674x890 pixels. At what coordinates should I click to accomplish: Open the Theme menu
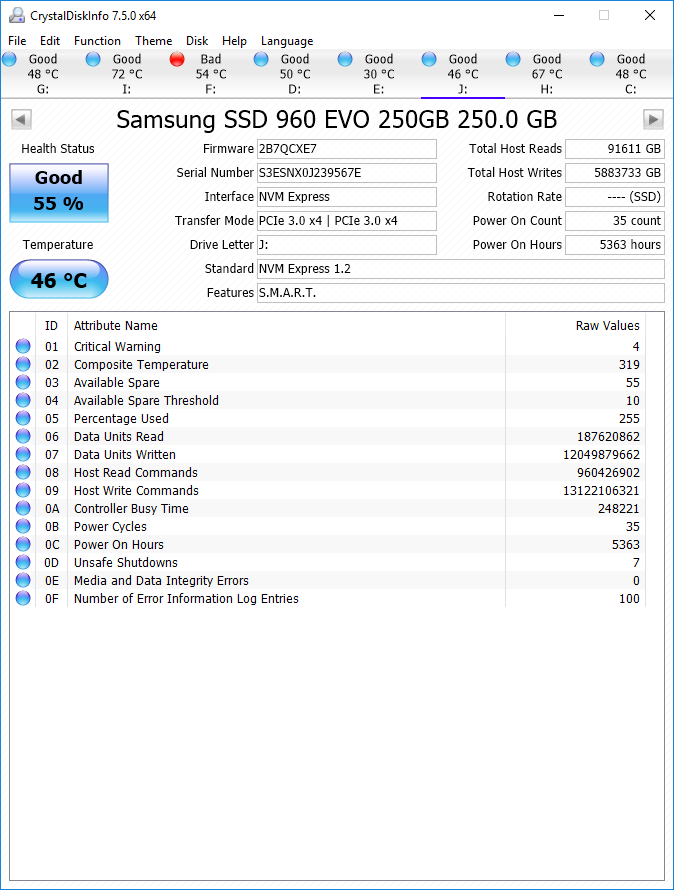click(x=153, y=41)
